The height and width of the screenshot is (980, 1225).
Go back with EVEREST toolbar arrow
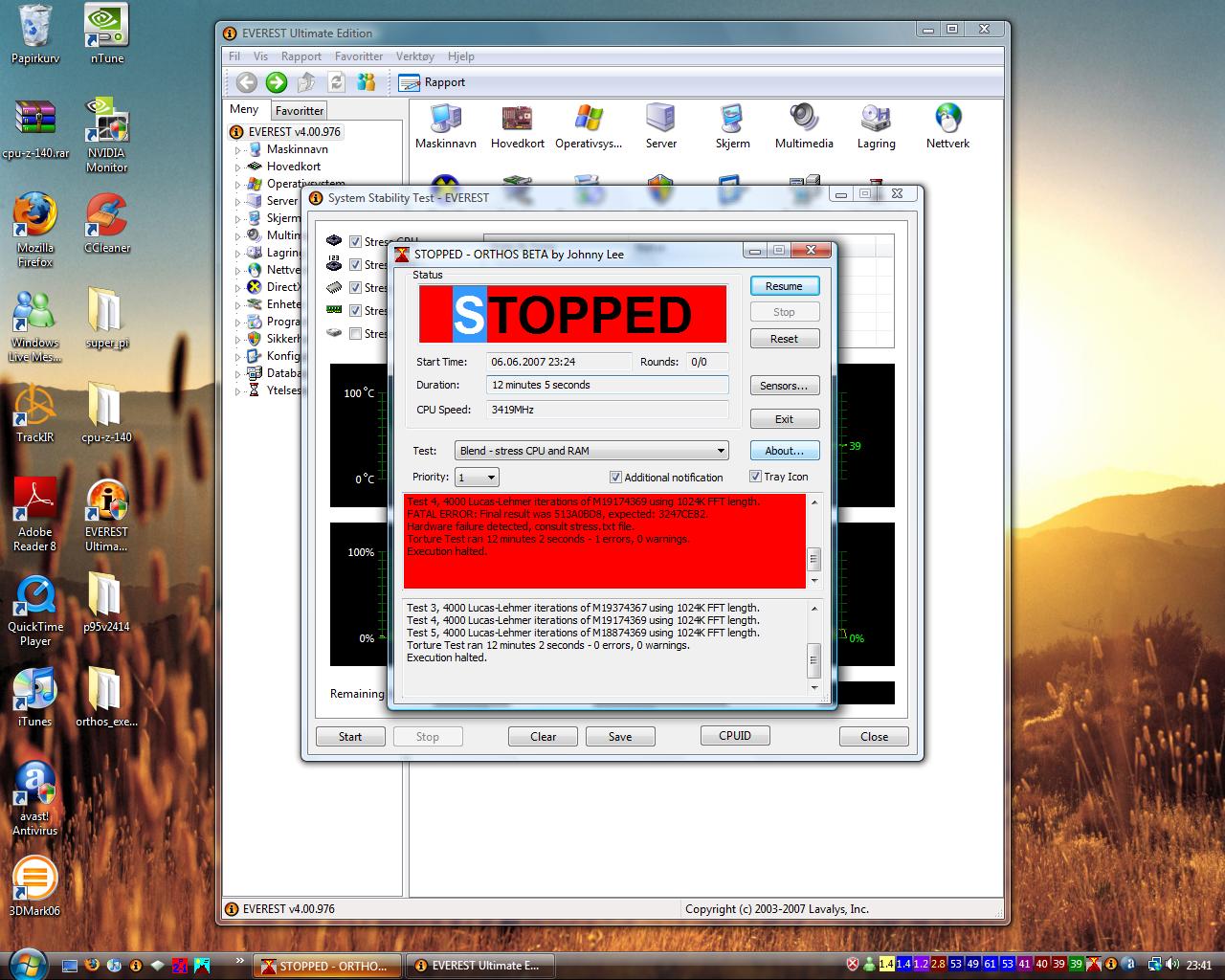click(x=246, y=82)
